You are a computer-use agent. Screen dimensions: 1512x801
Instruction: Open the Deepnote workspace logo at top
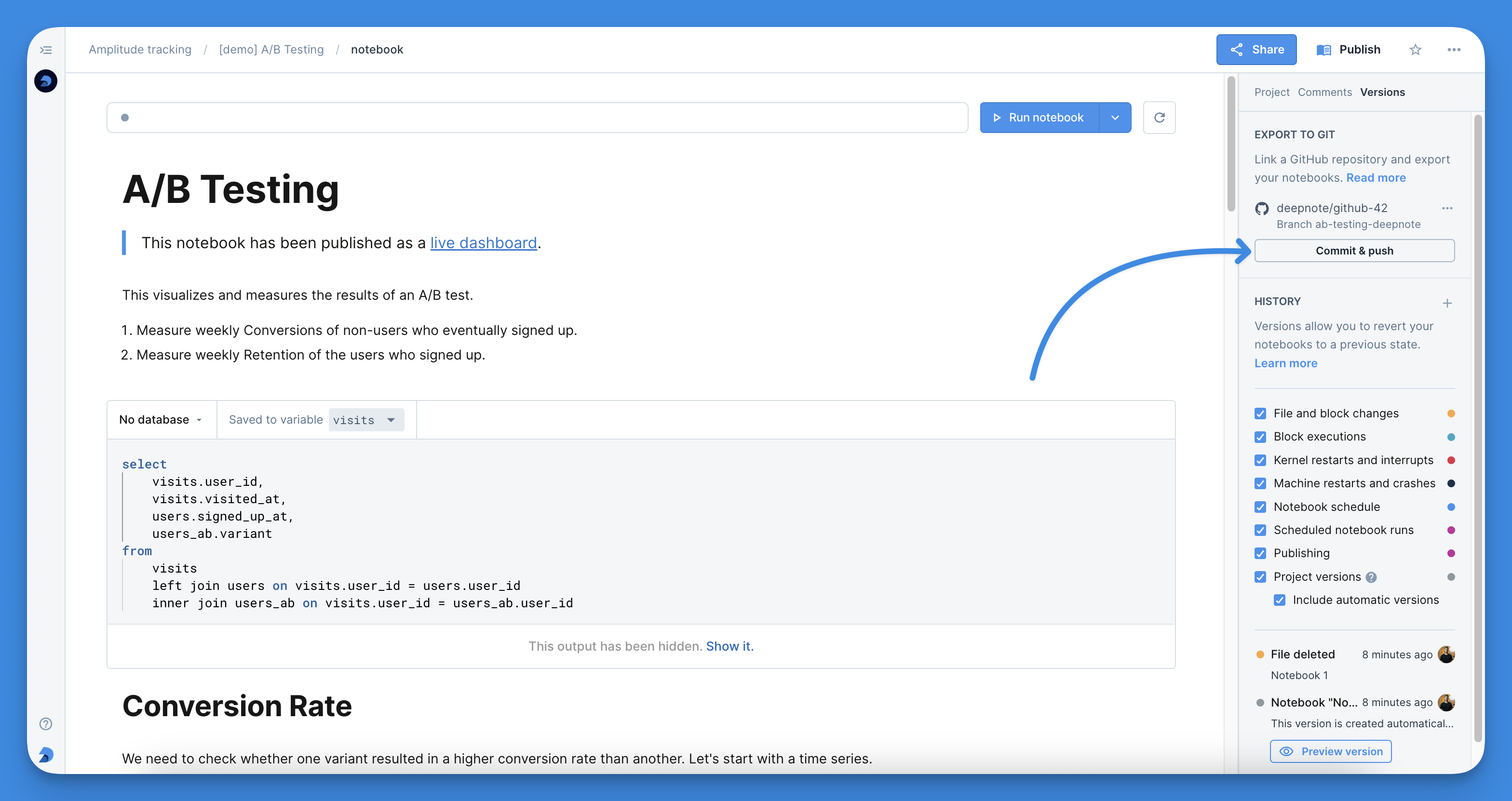[46, 81]
